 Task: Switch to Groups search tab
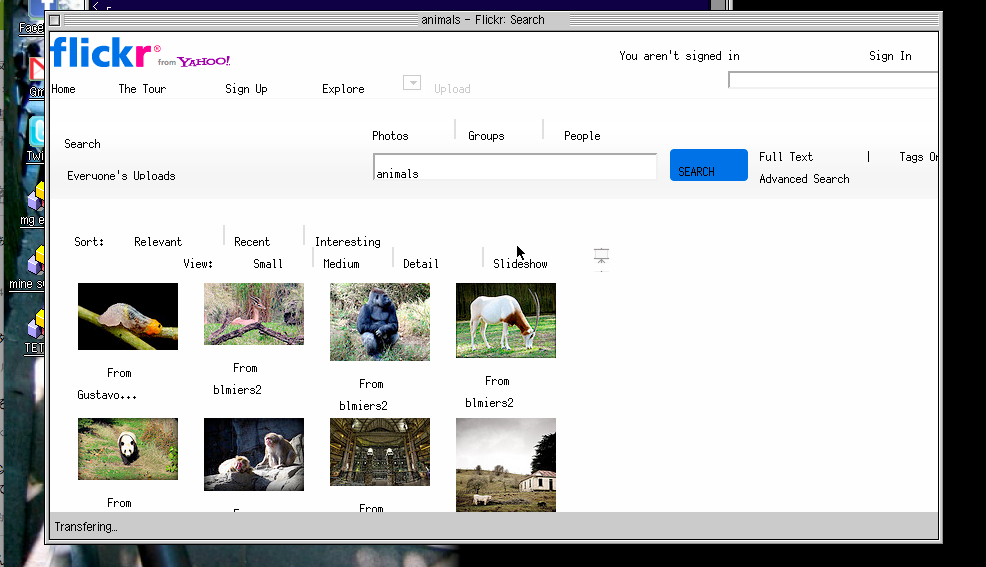(486, 136)
